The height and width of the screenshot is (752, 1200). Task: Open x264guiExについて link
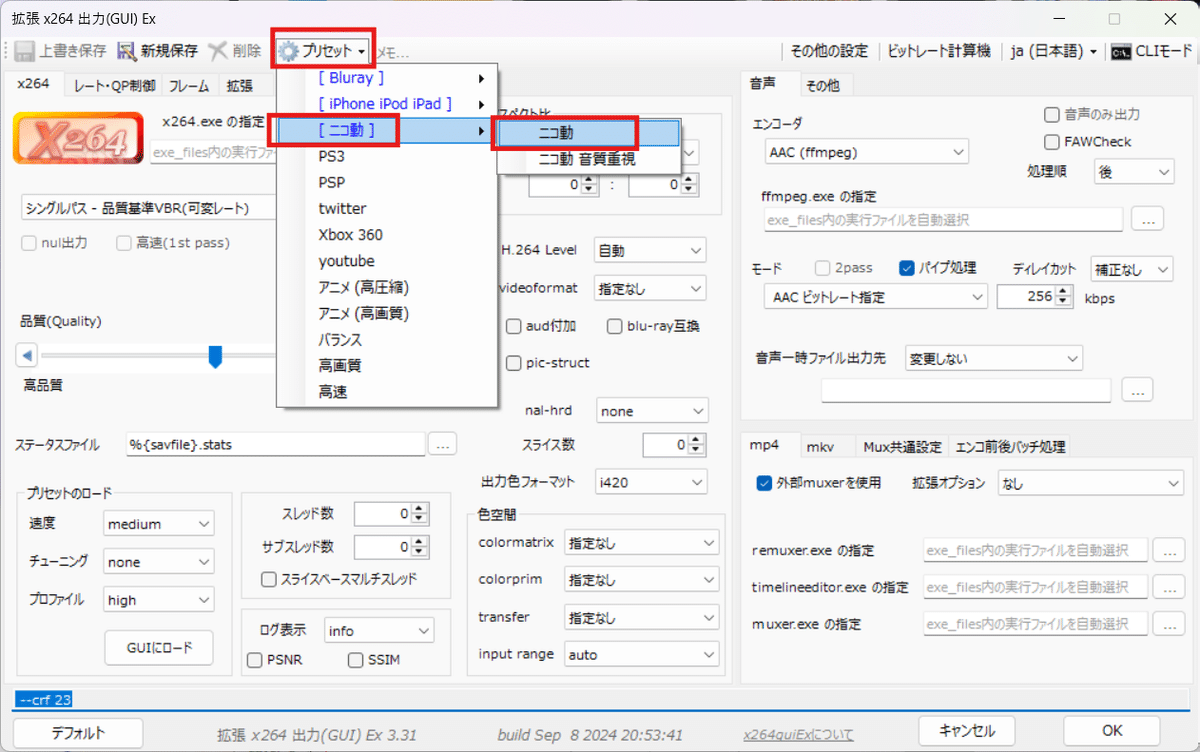(799, 736)
